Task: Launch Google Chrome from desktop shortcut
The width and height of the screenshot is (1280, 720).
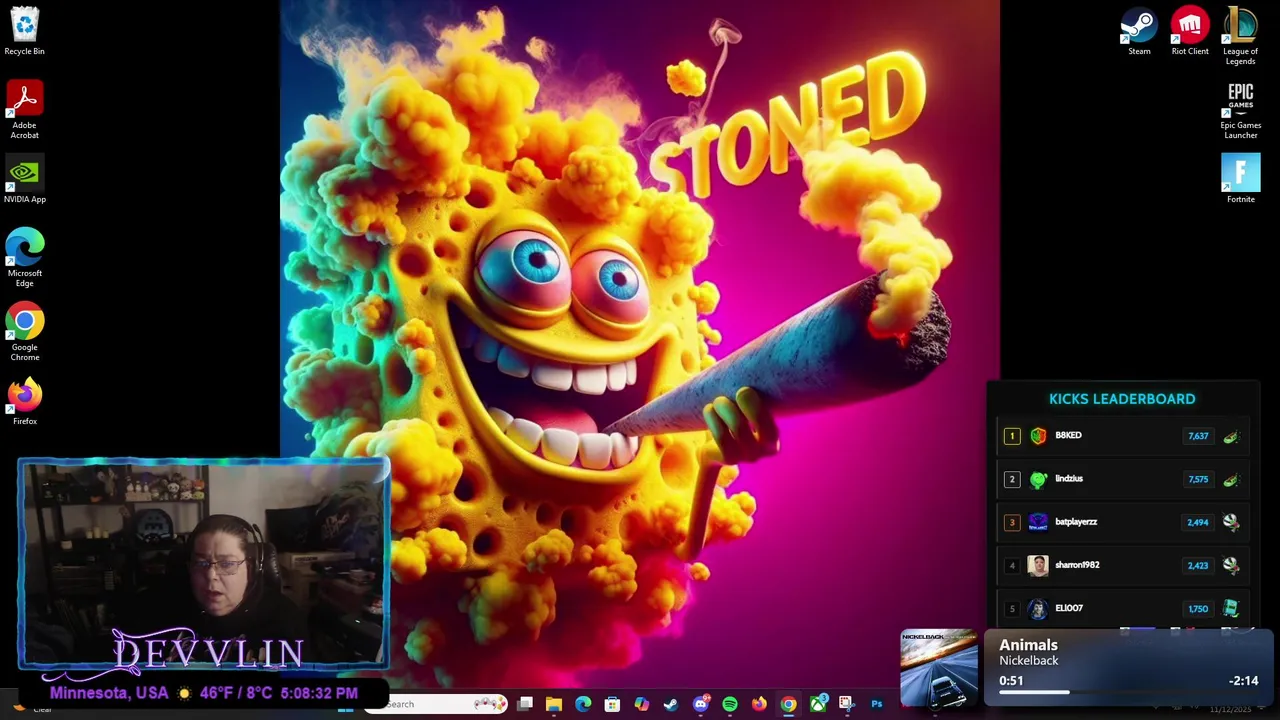Action: (24, 333)
